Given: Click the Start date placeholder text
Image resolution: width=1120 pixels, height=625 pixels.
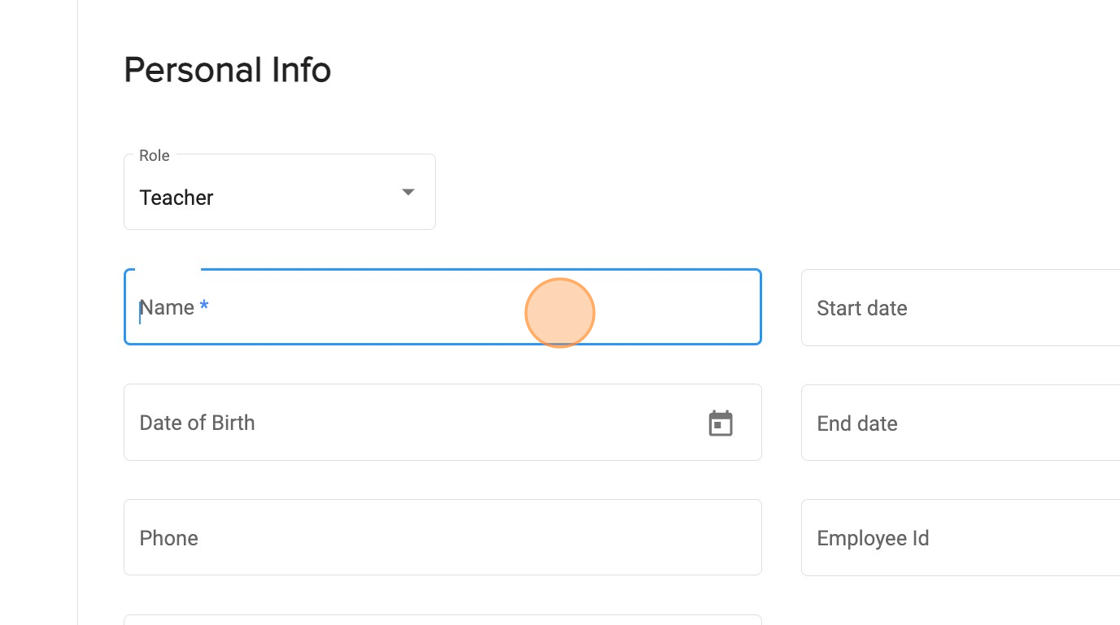Looking at the screenshot, I should point(862,308).
